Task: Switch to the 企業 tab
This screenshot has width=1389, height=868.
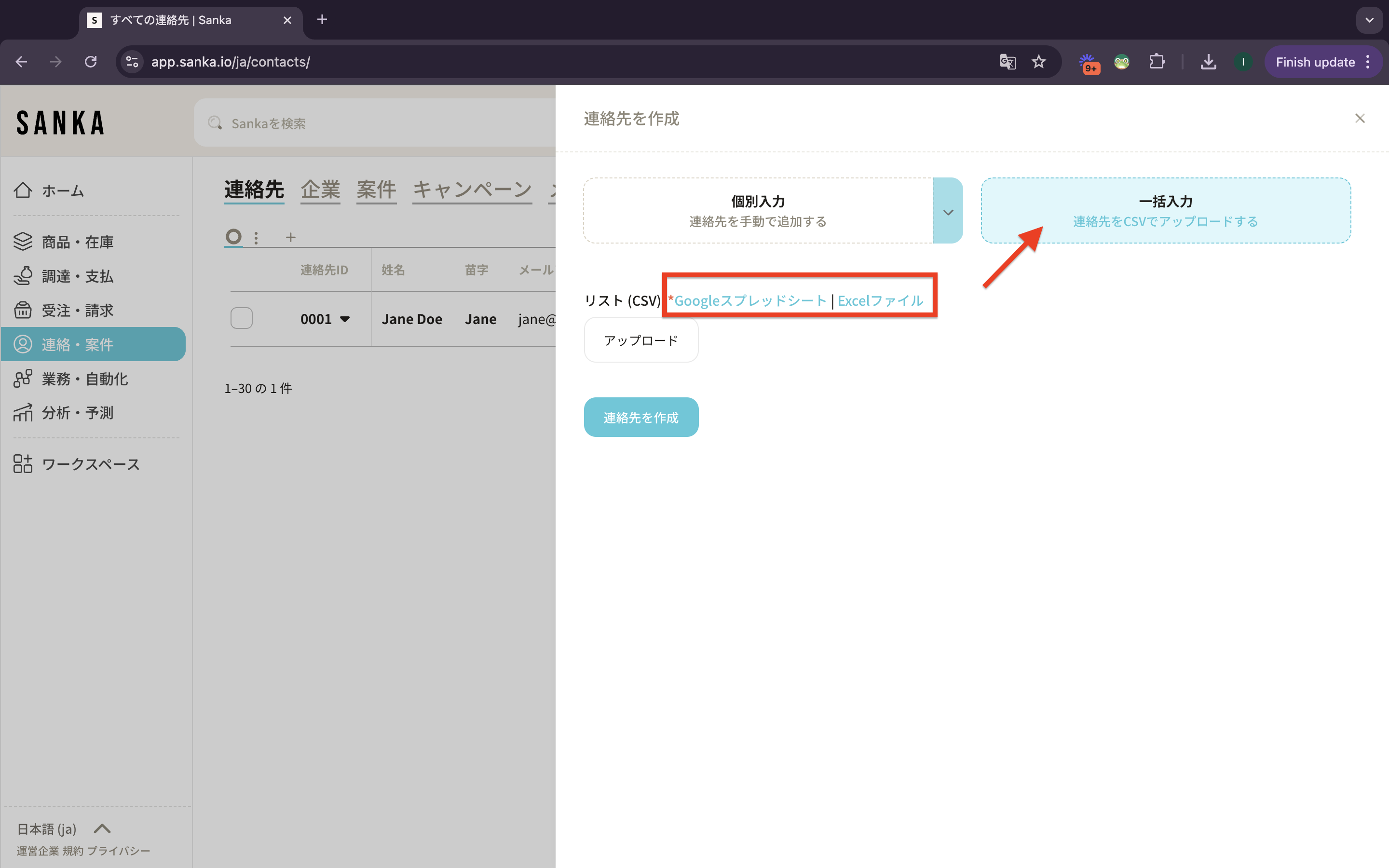Action: click(320, 190)
